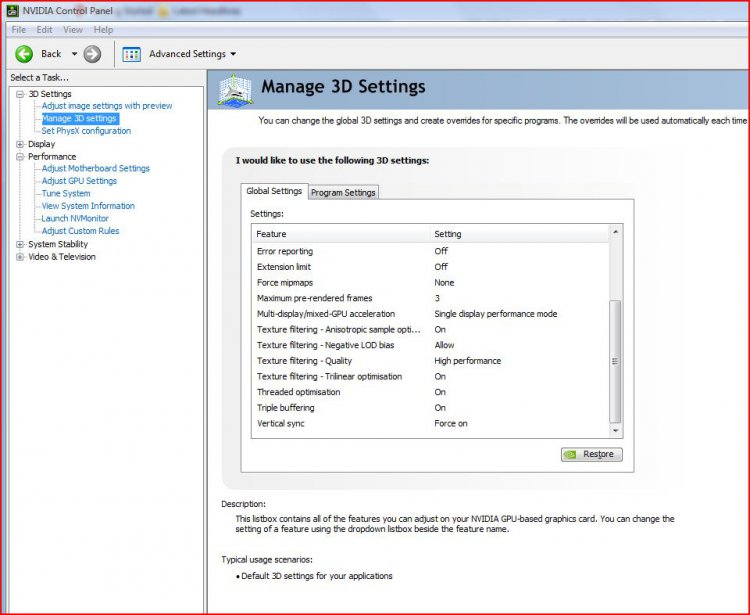The width and height of the screenshot is (750, 615).
Task: Click the settings list scrollbar thumb
Action: pyautogui.click(x=616, y=361)
